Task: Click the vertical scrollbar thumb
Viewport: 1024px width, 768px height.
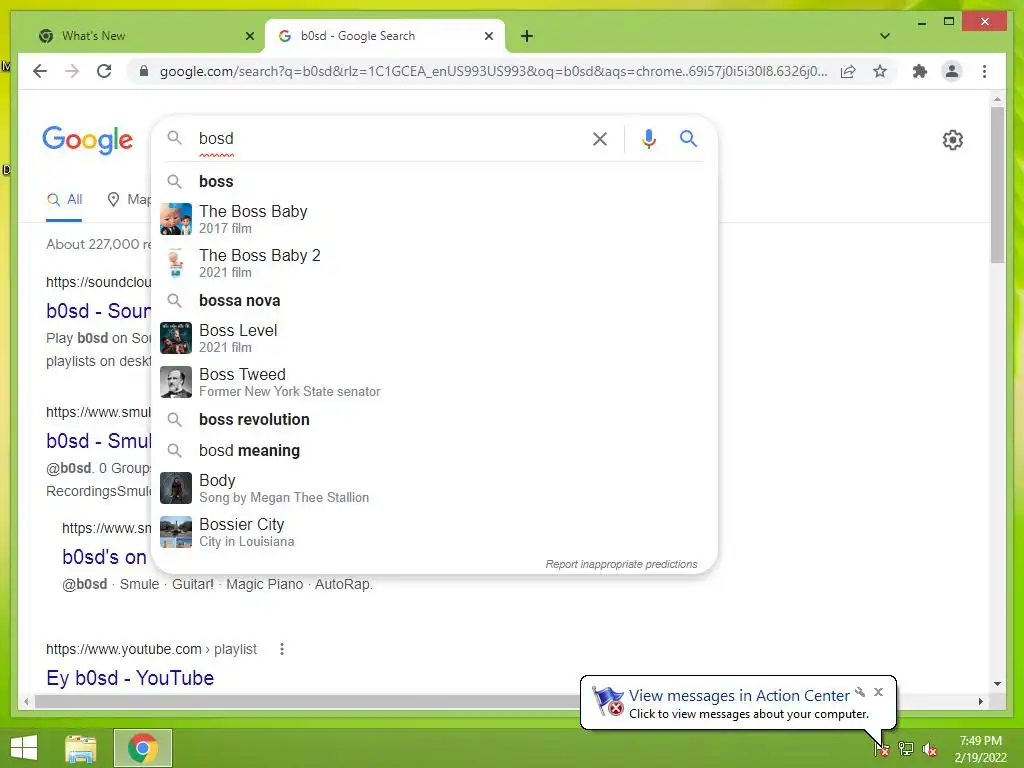Action: [x=997, y=185]
